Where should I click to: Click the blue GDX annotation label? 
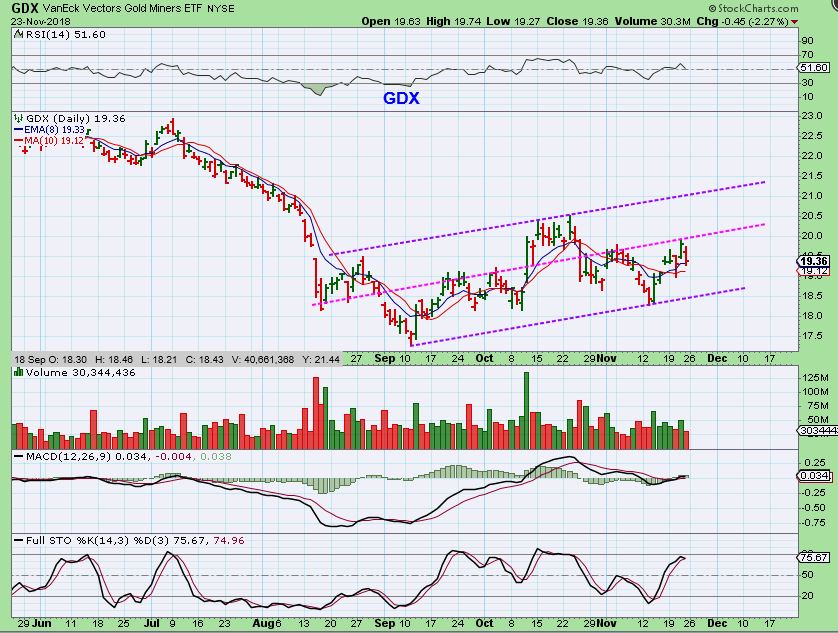401,98
